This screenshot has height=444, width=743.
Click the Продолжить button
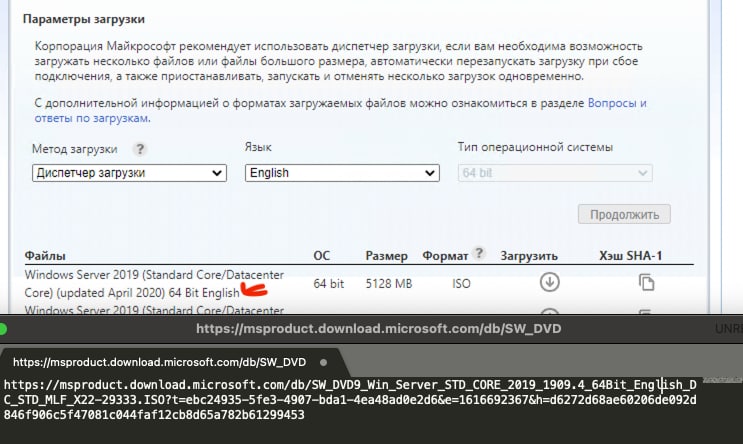pos(624,214)
